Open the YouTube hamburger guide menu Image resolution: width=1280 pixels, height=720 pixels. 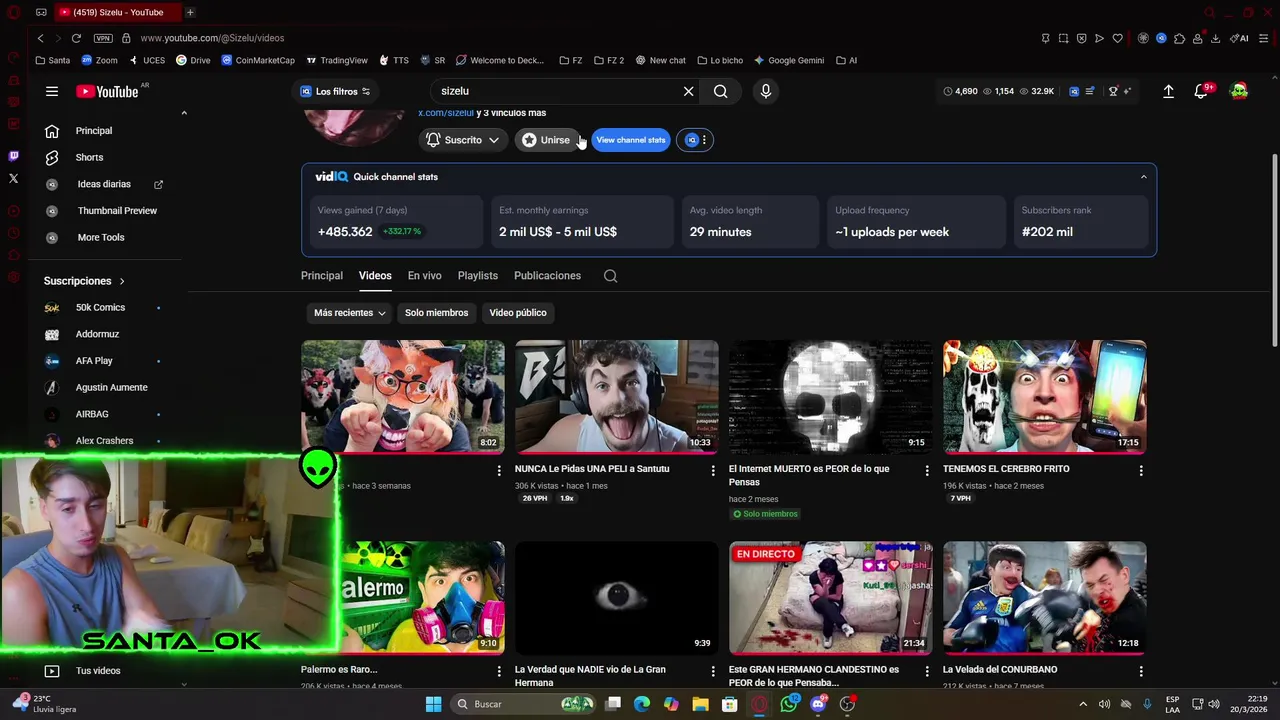52,91
